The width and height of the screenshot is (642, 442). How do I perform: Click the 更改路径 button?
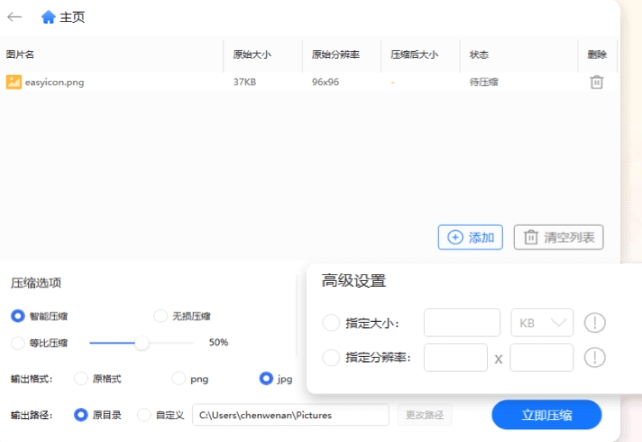425,415
